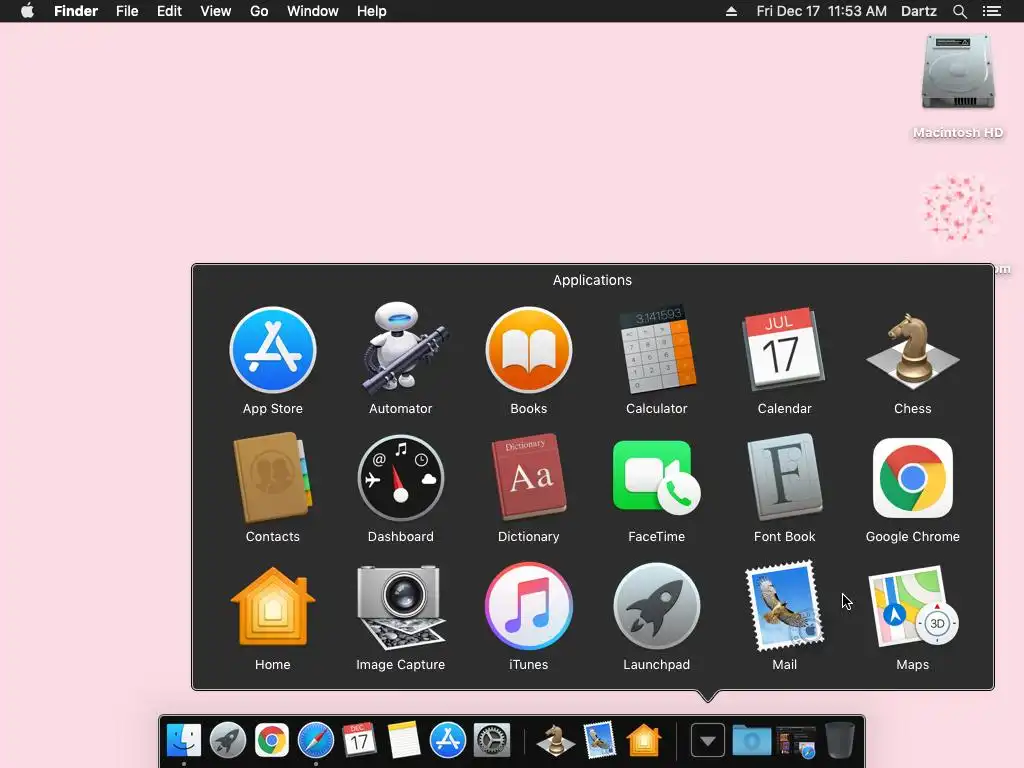Screen dimensions: 1024x768
Task: Open the File menu
Action: point(127,11)
